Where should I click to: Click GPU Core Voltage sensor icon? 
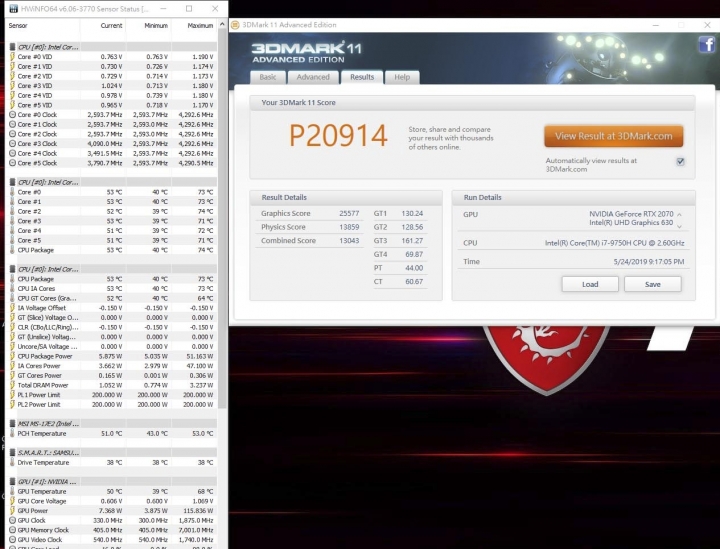(x=12, y=501)
